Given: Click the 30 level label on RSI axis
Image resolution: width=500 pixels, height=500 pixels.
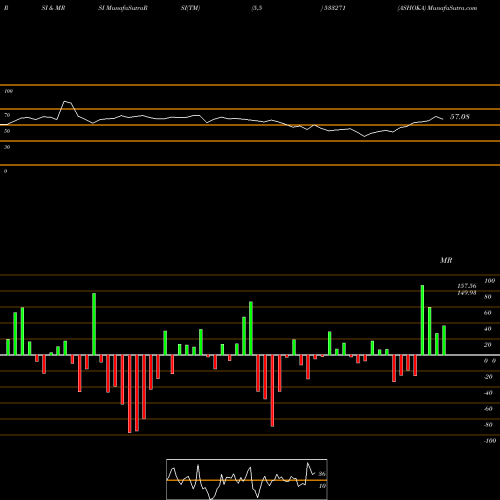Looking at the screenshot, I should coord(7,147).
